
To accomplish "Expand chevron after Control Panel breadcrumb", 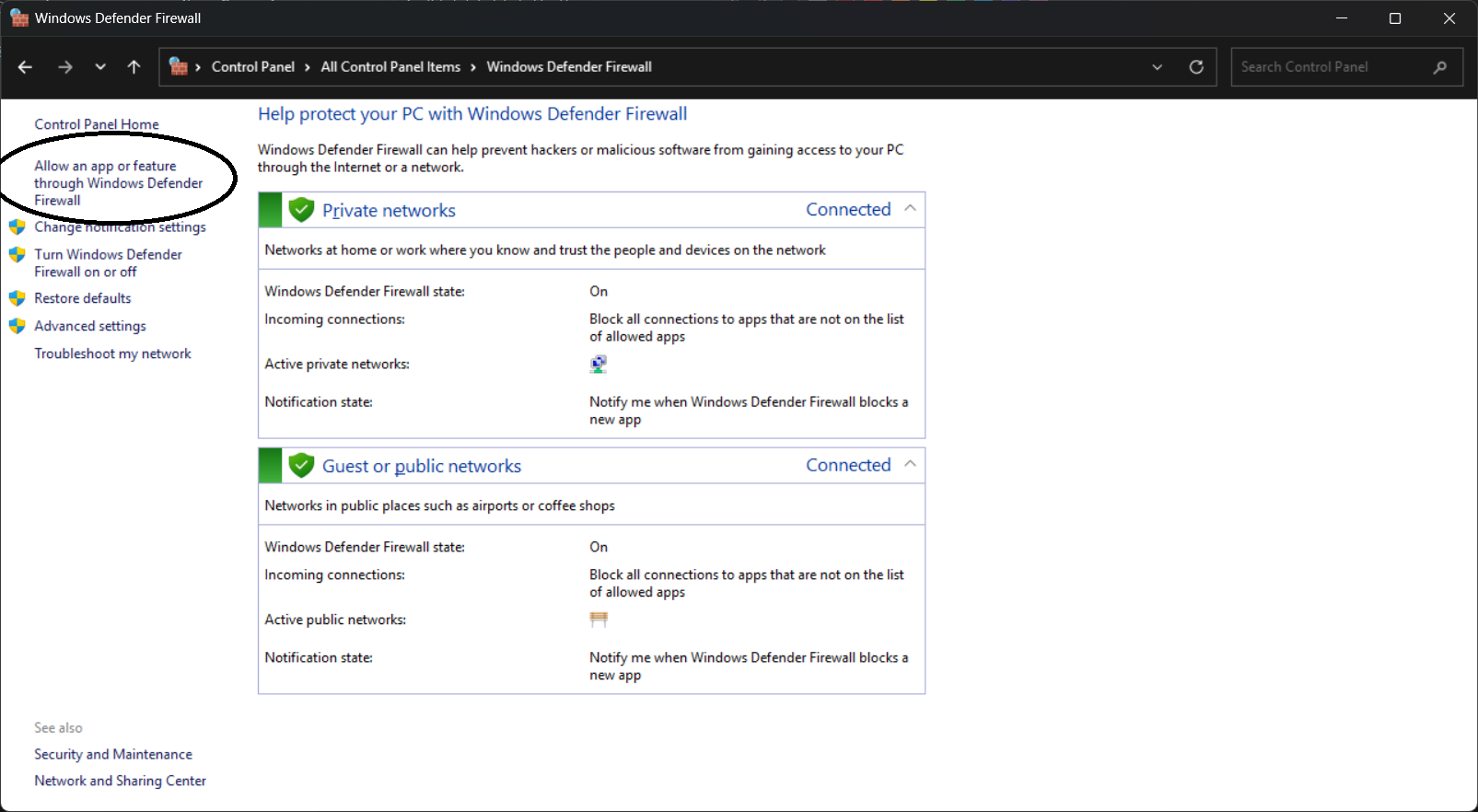I will [x=308, y=67].
